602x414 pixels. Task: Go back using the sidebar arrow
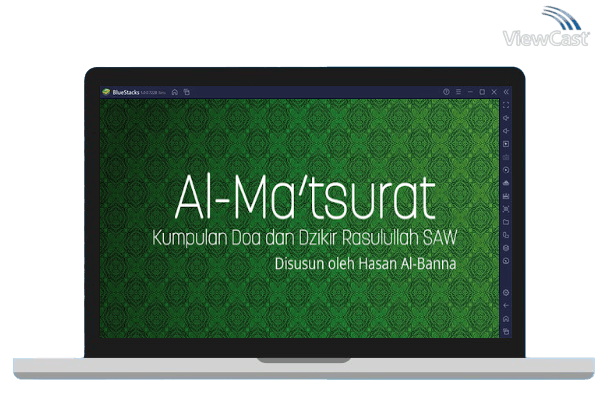coord(506,306)
